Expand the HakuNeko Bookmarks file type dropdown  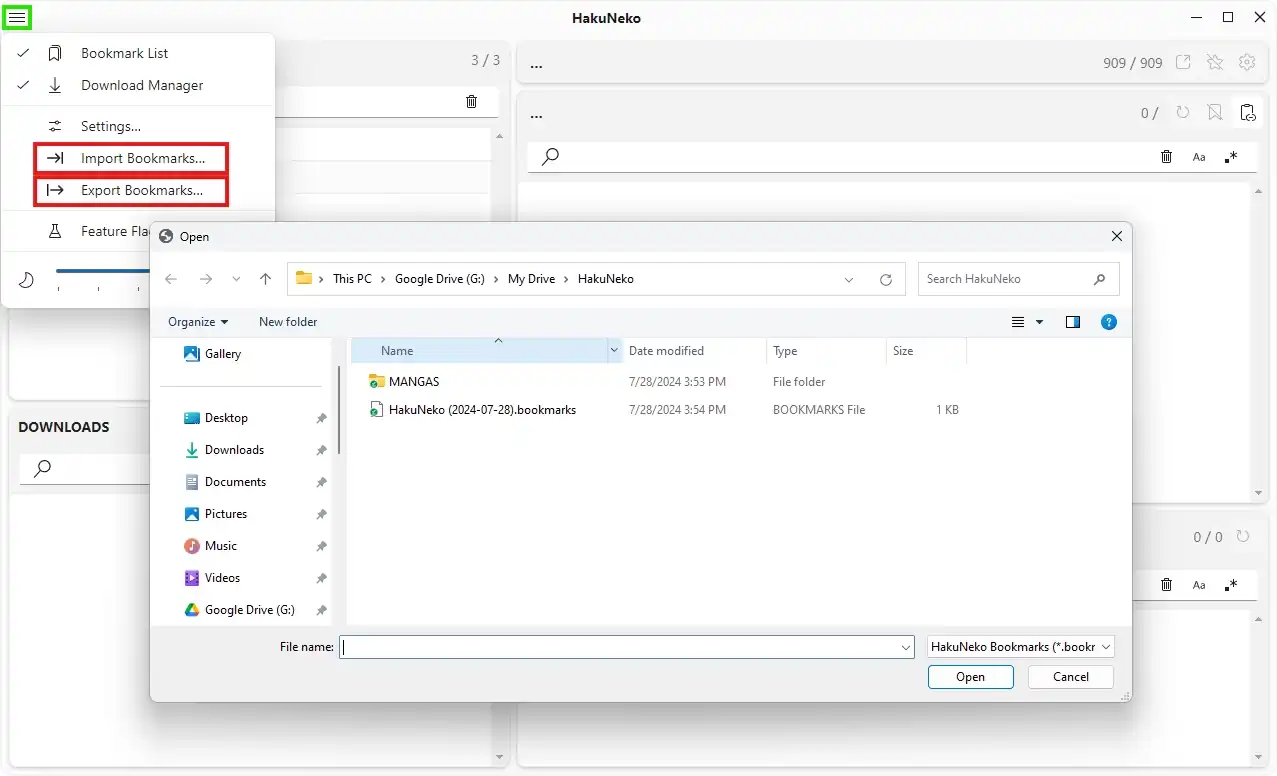coord(1021,647)
